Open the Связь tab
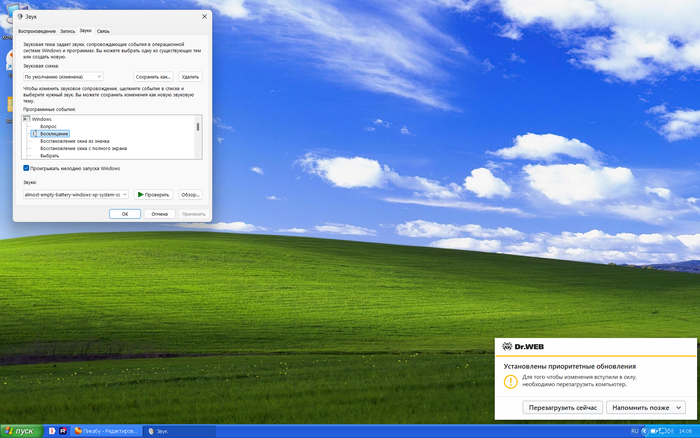This screenshot has height=438, width=700. pos(103,31)
